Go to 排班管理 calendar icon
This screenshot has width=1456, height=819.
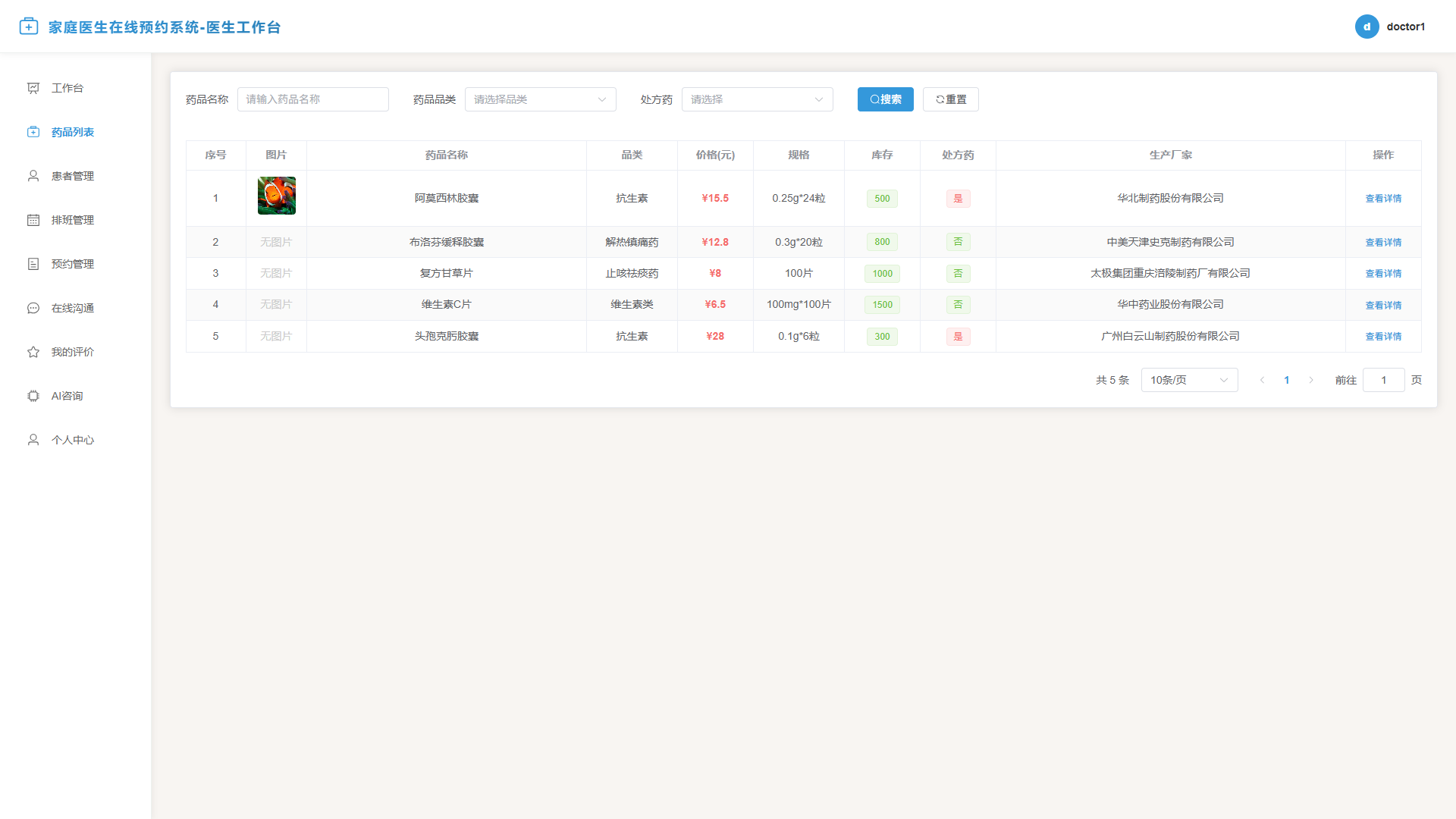click(x=33, y=220)
